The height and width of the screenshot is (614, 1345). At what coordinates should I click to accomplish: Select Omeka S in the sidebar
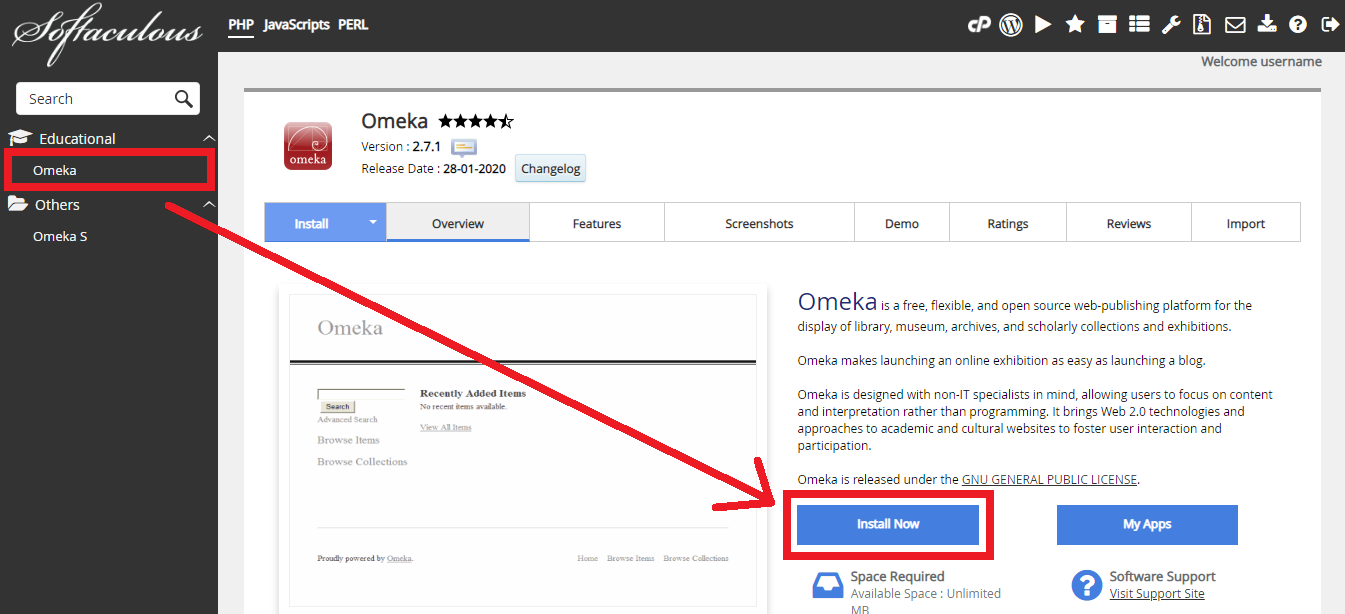[60, 237]
